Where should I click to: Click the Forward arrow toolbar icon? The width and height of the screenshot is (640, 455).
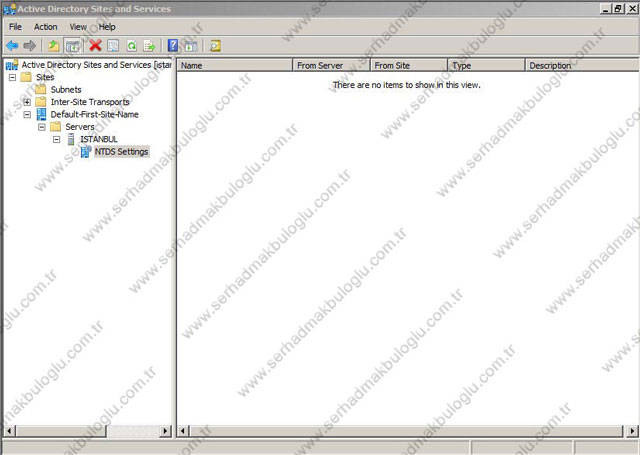(x=29, y=46)
